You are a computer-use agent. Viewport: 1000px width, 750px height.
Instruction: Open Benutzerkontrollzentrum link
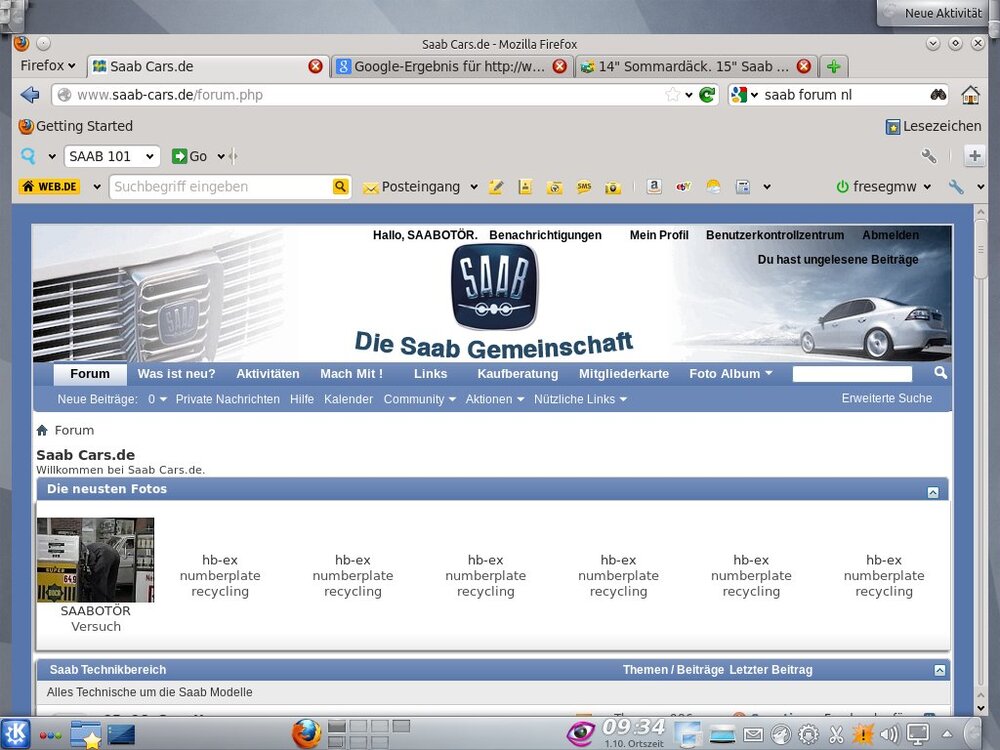tap(774, 235)
